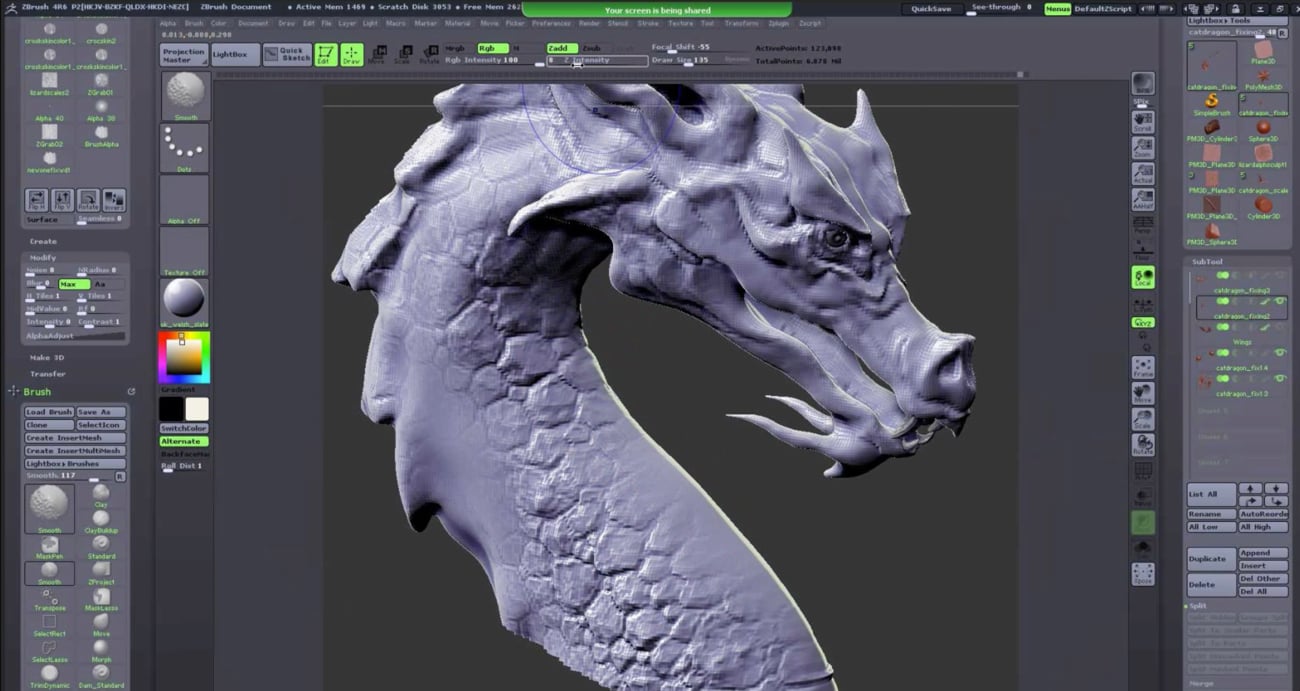Viewport: 1300px width, 691px height.
Task: Click the Frame icon on right shelf
Action: 1142,368
